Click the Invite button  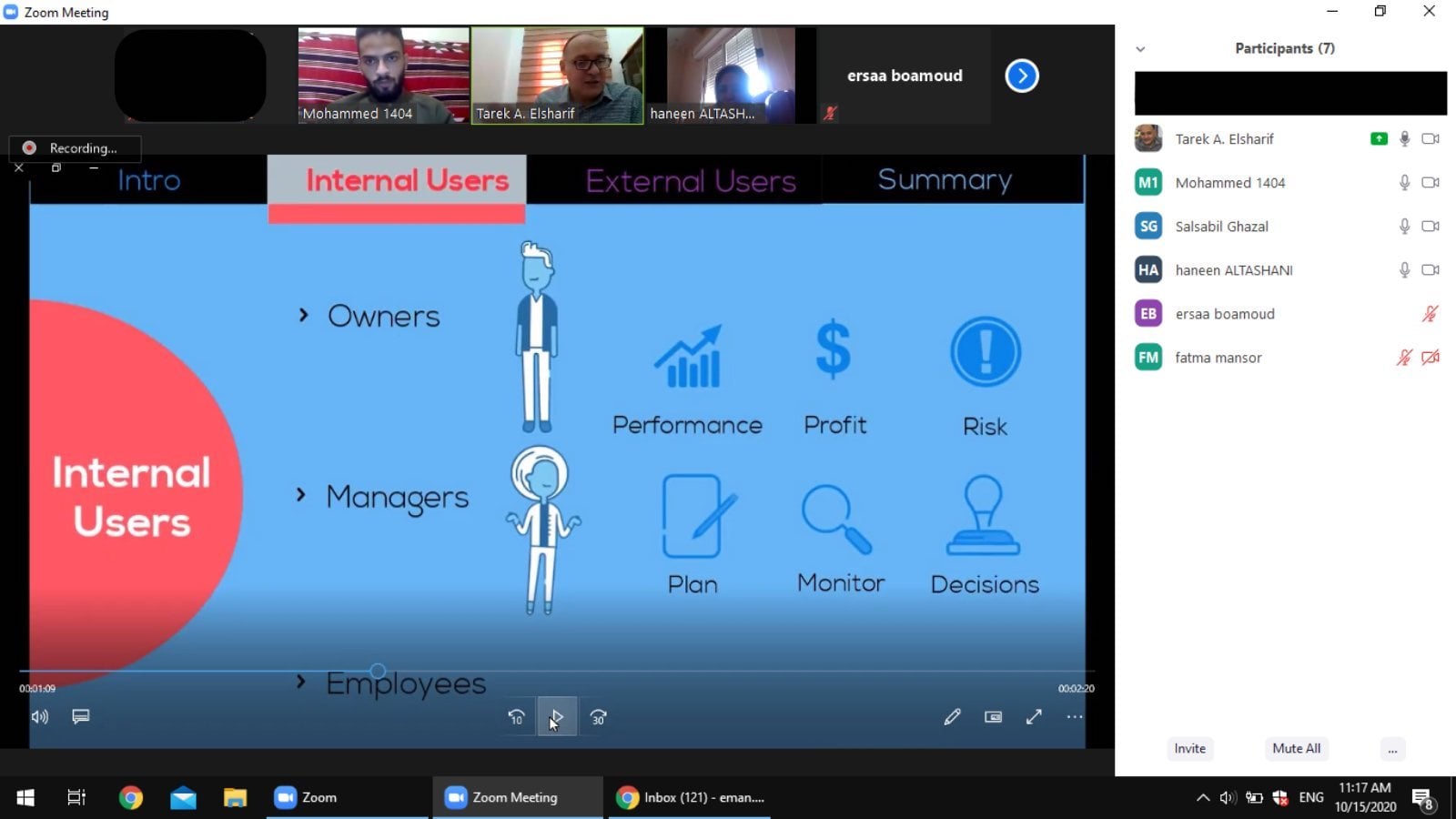coord(1189,749)
